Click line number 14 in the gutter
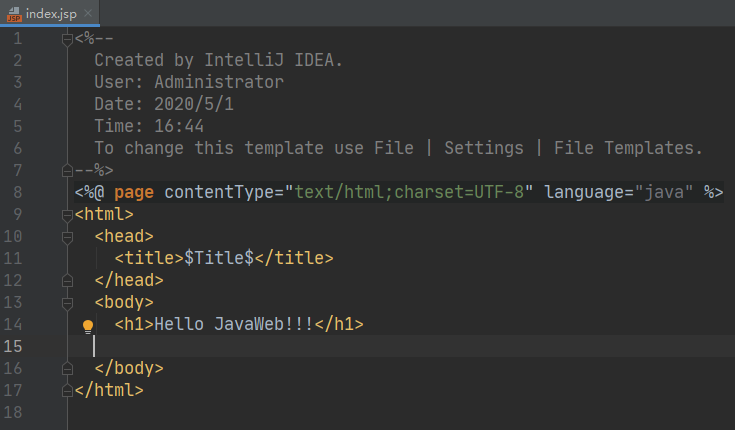 click(x=14, y=324)
